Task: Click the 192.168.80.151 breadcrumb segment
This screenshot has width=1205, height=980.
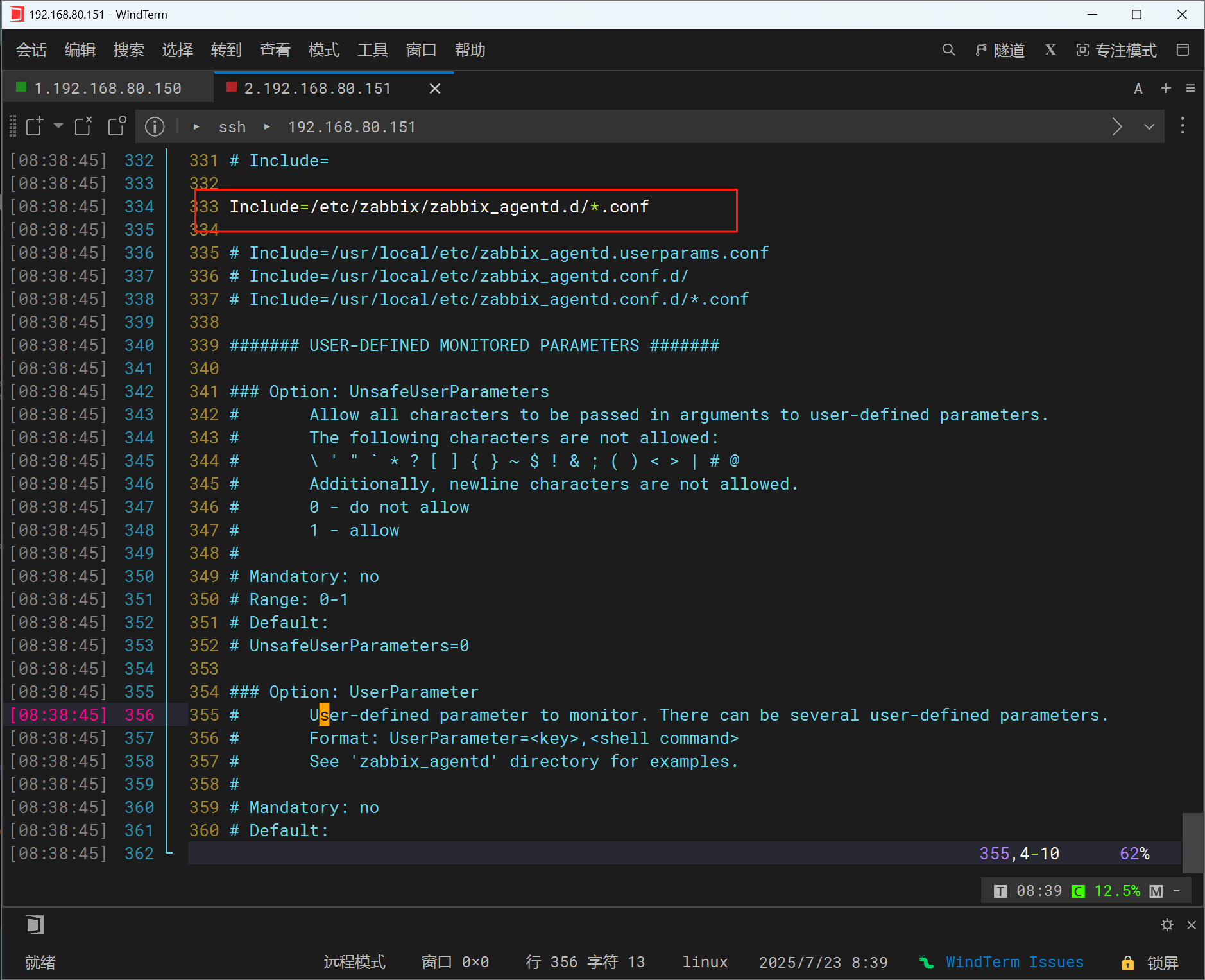Action: click(352, 127)
